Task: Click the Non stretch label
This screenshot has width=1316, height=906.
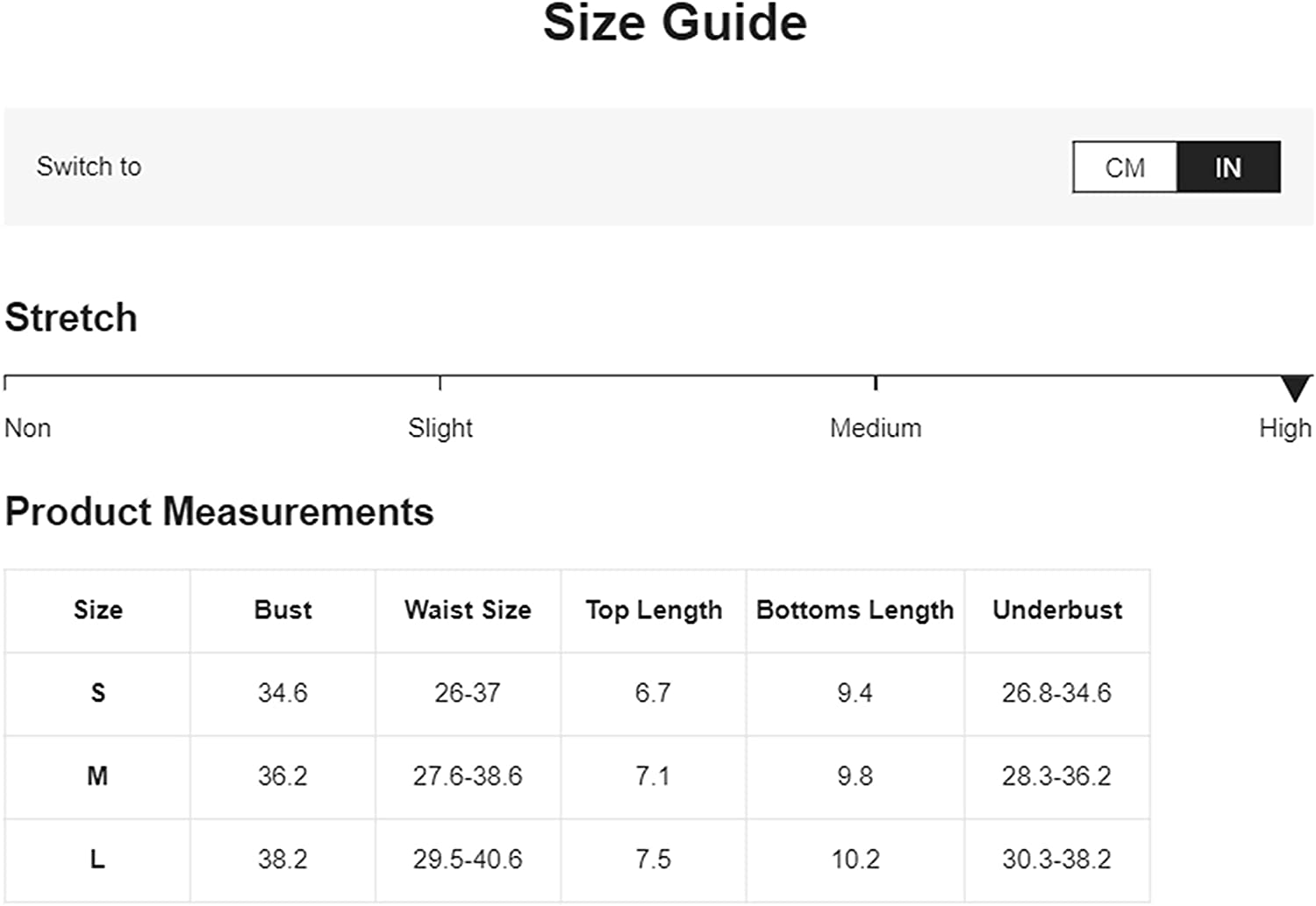Action: coord(28,428)
